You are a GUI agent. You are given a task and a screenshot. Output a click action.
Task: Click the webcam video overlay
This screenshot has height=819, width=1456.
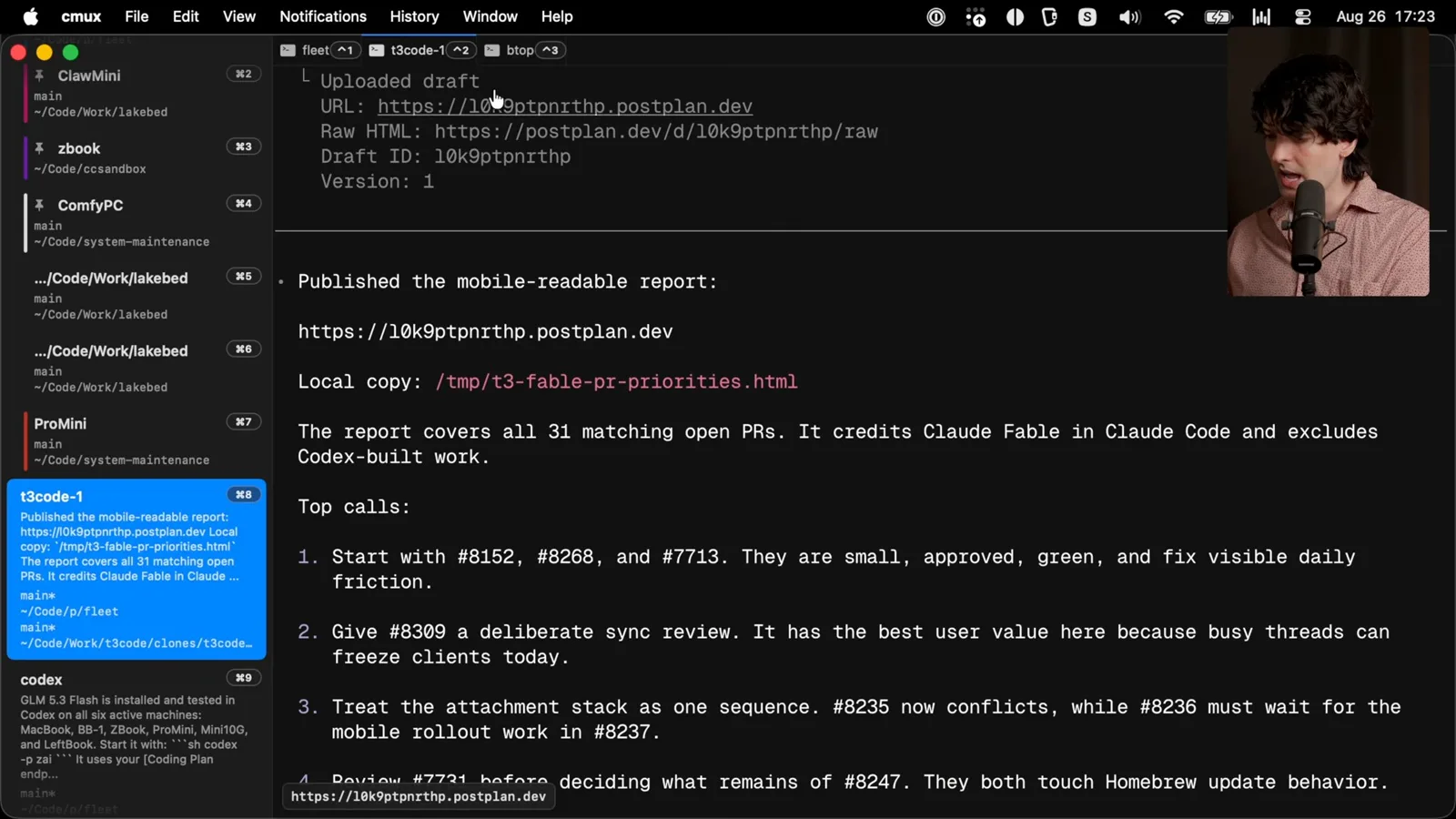point(1328,162)
